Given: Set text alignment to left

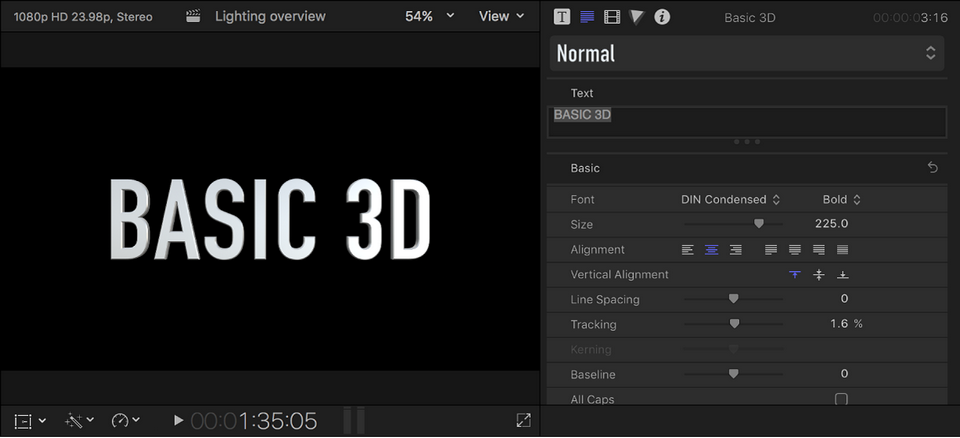Looking at the screenshot, I should (x=688, y=249).
